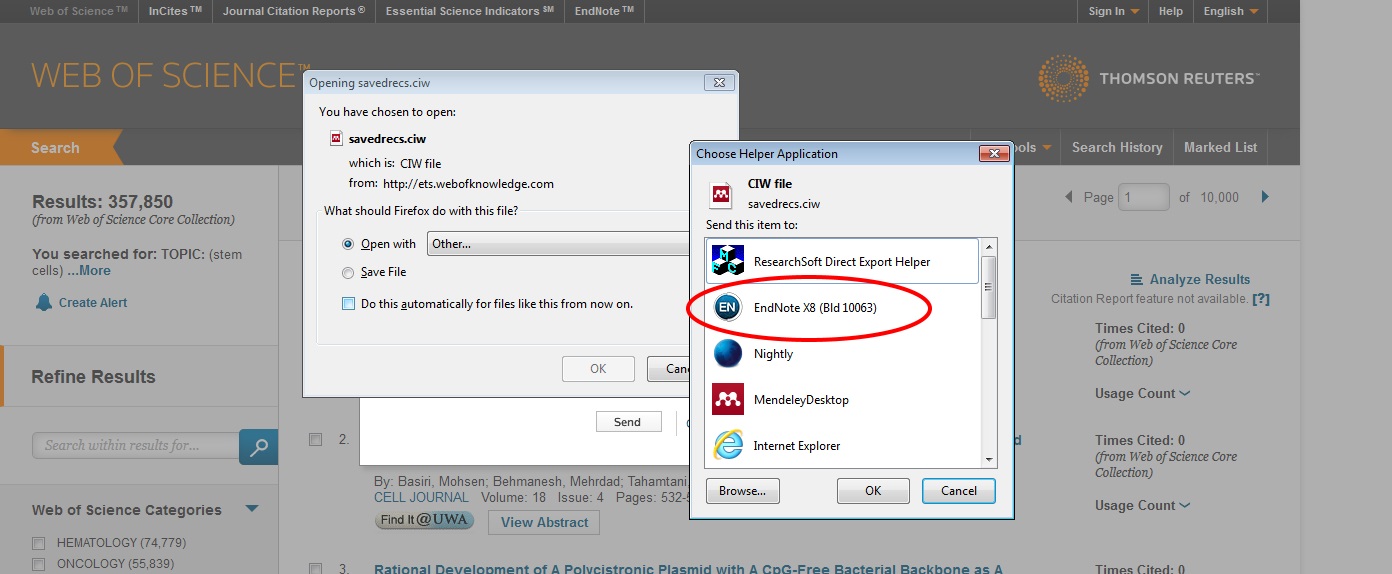This screenshot has height=574, width=1392.
Task: Close the Opening savedrecs.ciw dialog
Action: coord(719,83)
